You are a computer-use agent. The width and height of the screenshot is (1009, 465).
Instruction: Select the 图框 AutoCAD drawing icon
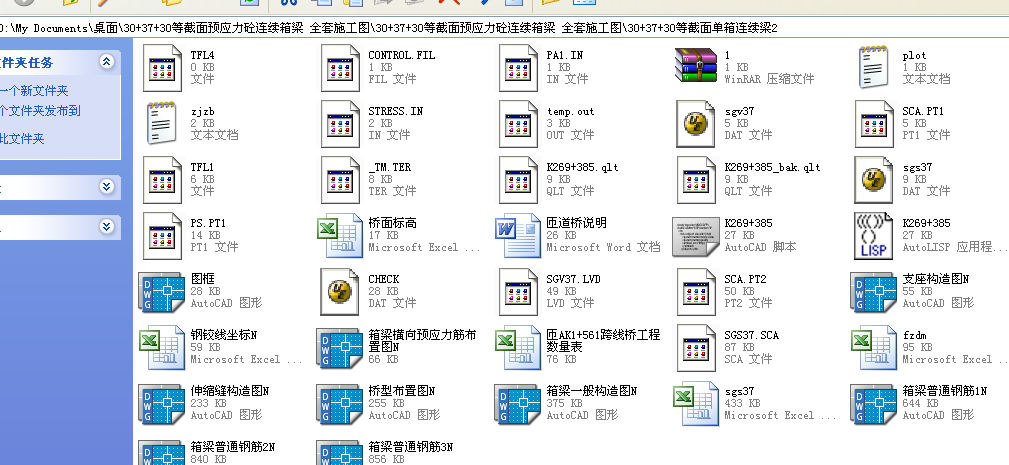(x=162, y=292)
